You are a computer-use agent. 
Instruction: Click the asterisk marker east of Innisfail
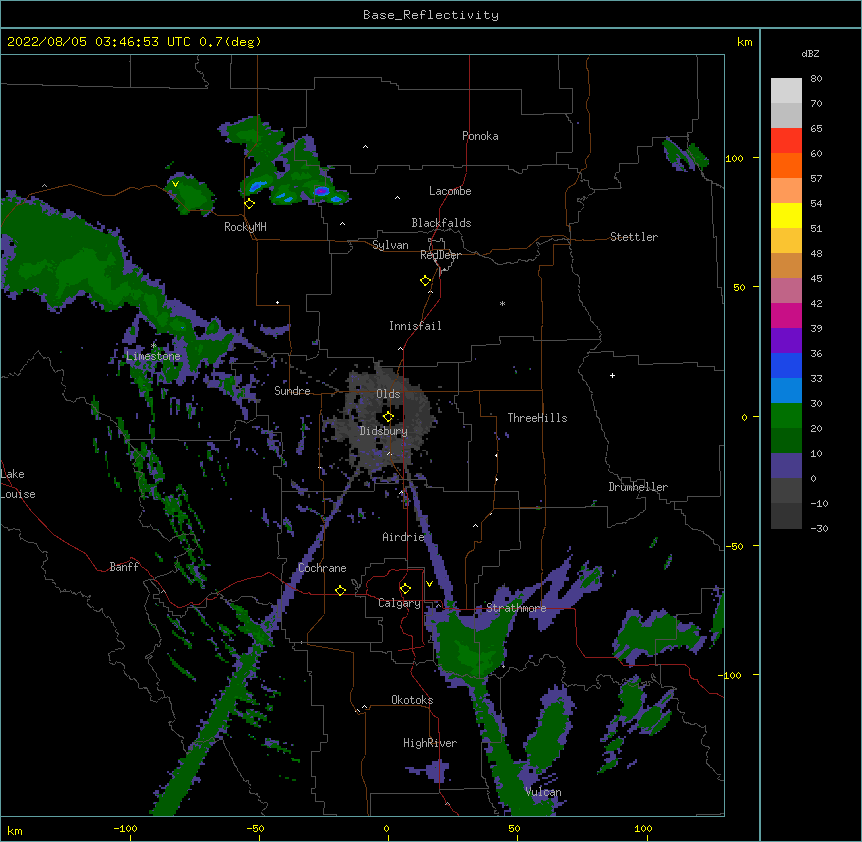tap(502, 303)
